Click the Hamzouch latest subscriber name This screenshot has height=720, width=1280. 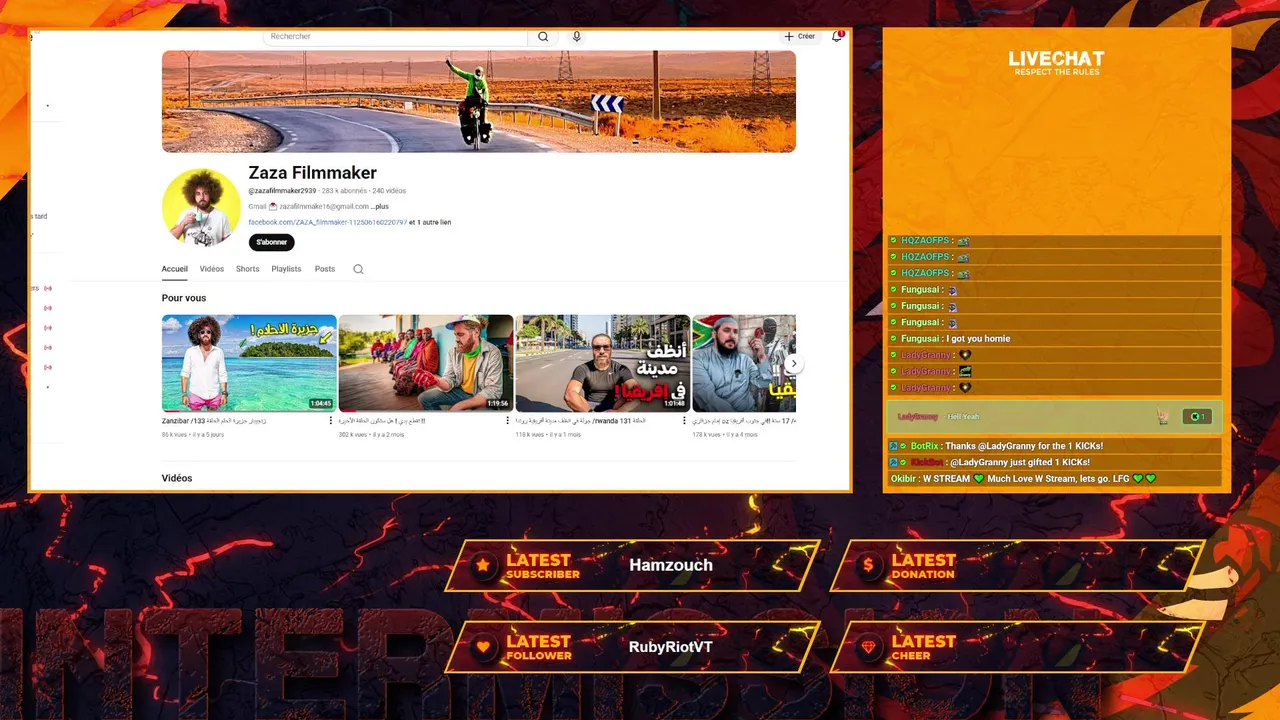[x=671, y=565]
